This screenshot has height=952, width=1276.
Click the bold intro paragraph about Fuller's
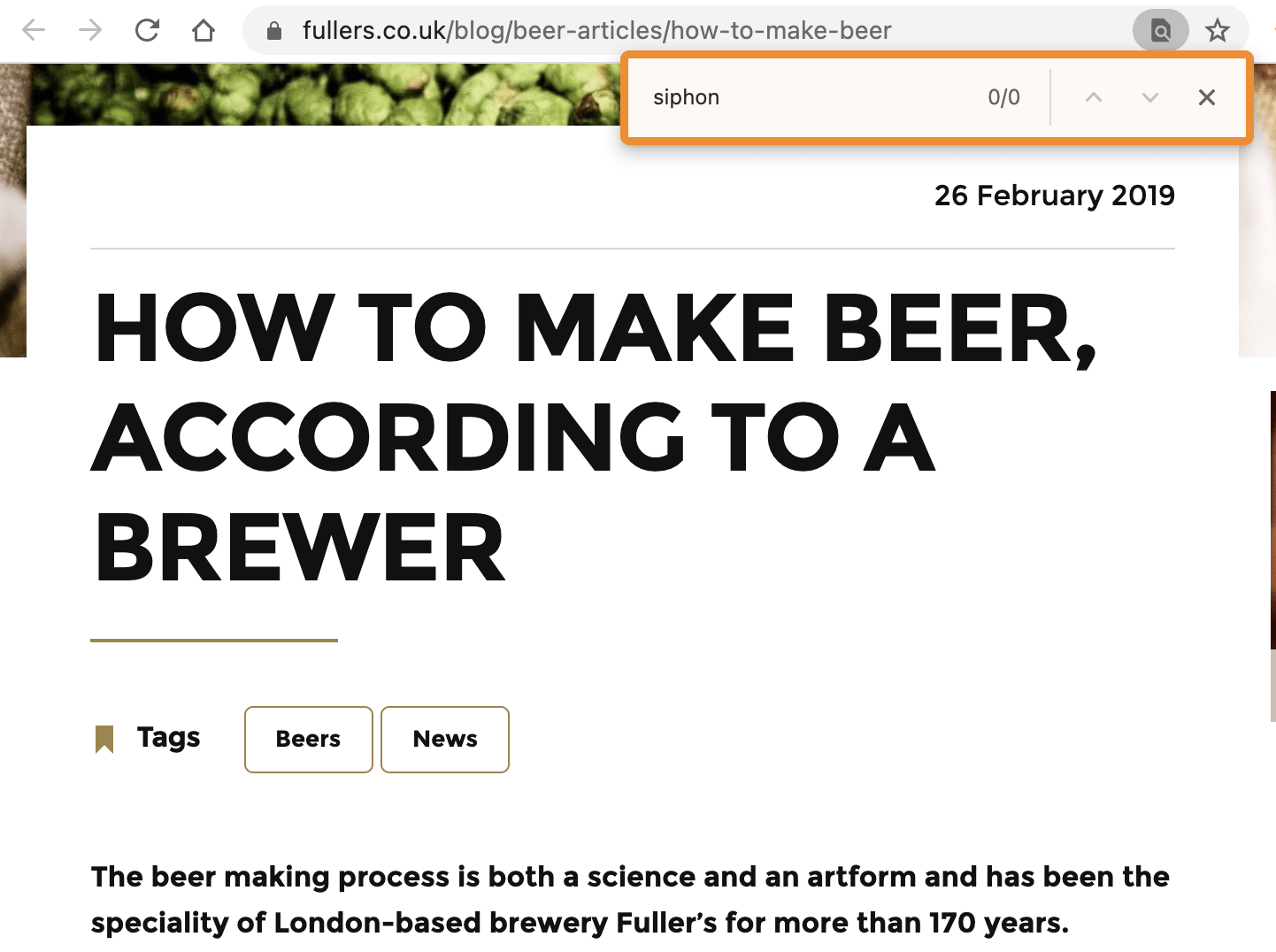(x=630, y=899)
